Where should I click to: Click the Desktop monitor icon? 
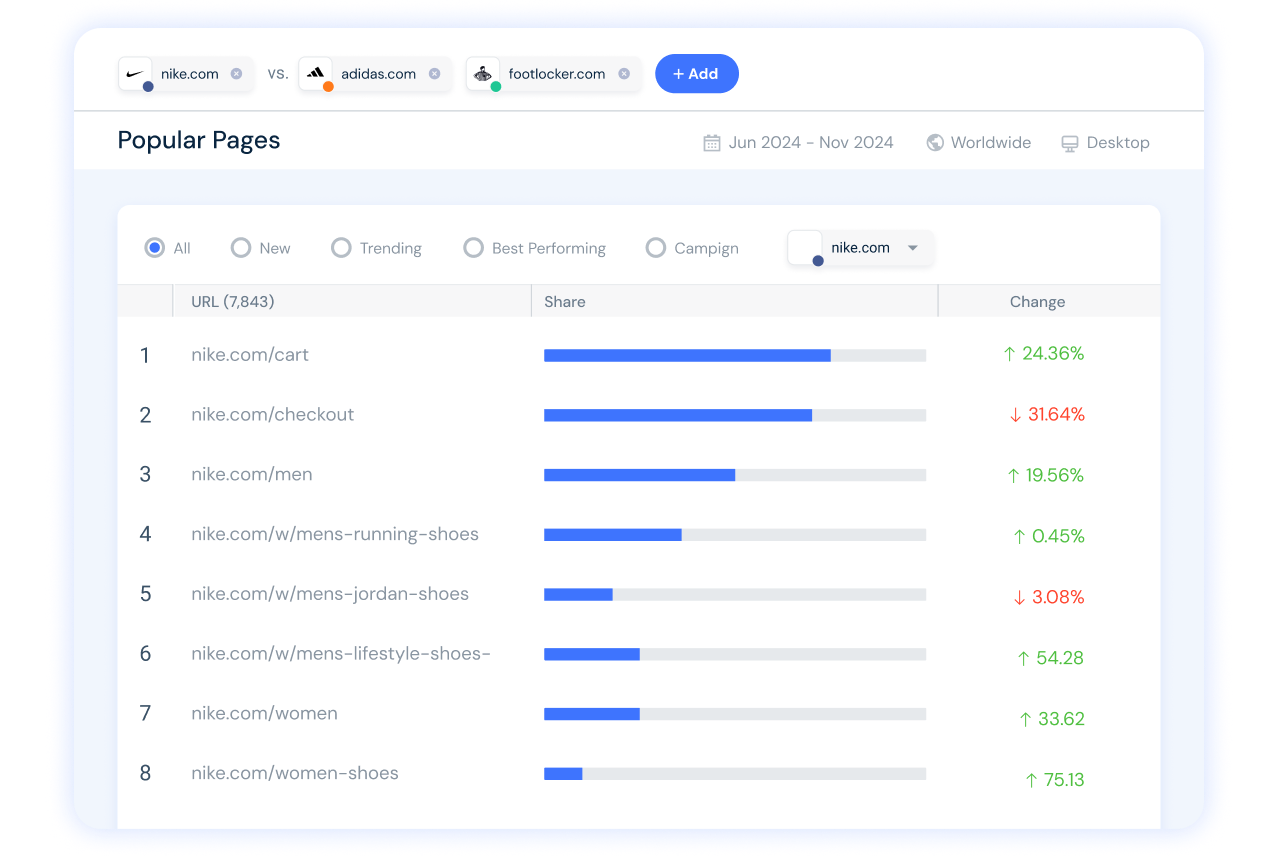tap(1070, 143)
